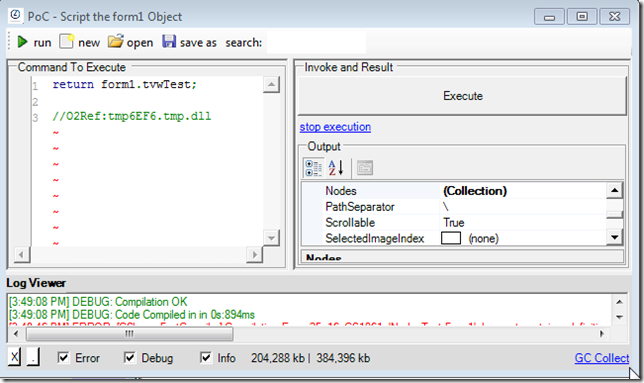The width and height of the screenshot is (644, 383).
Task: Click the Log Viewer scroll left arrow
Action: click(x=16, y=334)
